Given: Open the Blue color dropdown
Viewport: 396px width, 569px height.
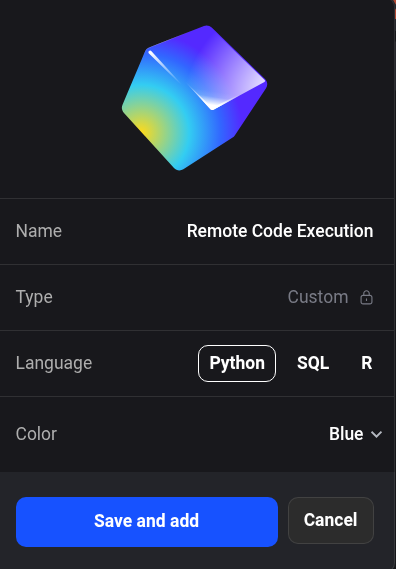Looking at the screenshot, I should point(355,434).
